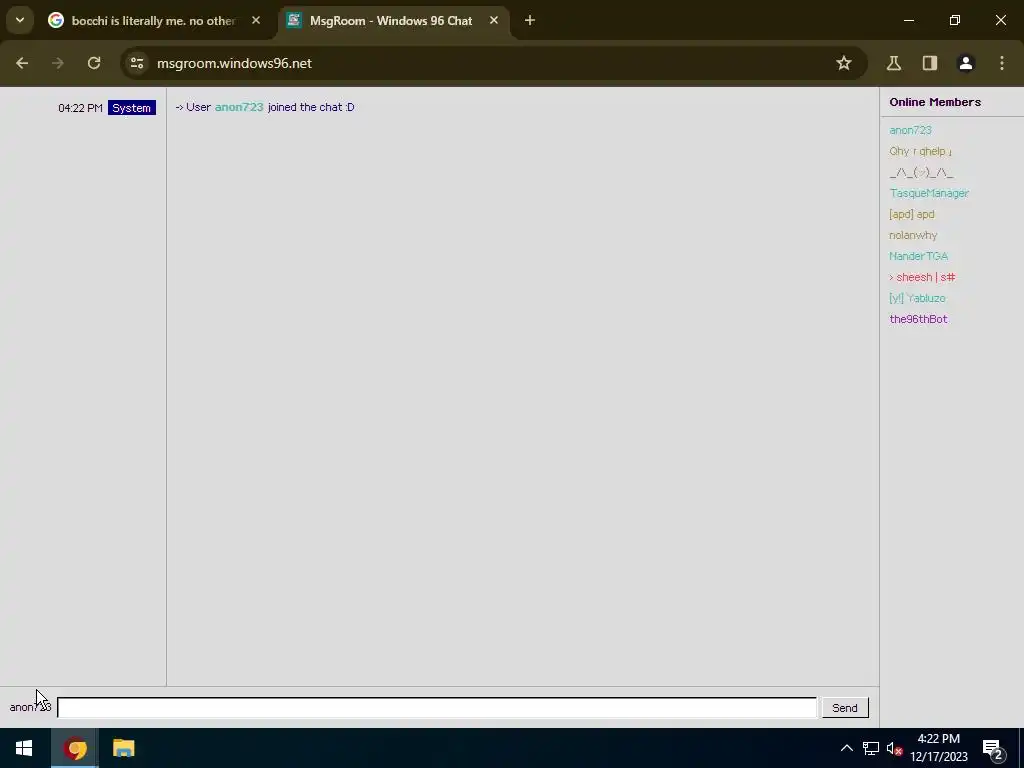Select [y!] Yabluzo in Online Members
This screenshot has width=1024, height=768.
click(x=917, y=298)
